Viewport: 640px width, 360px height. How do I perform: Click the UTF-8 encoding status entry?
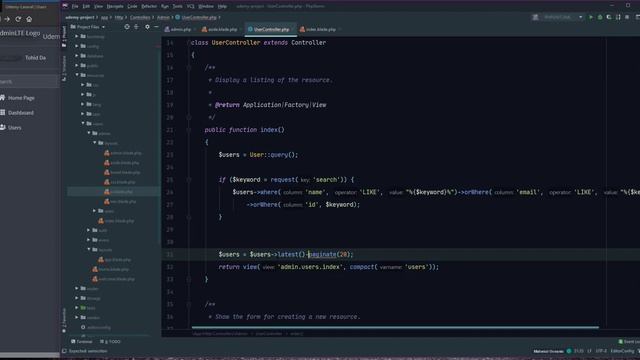601,351
